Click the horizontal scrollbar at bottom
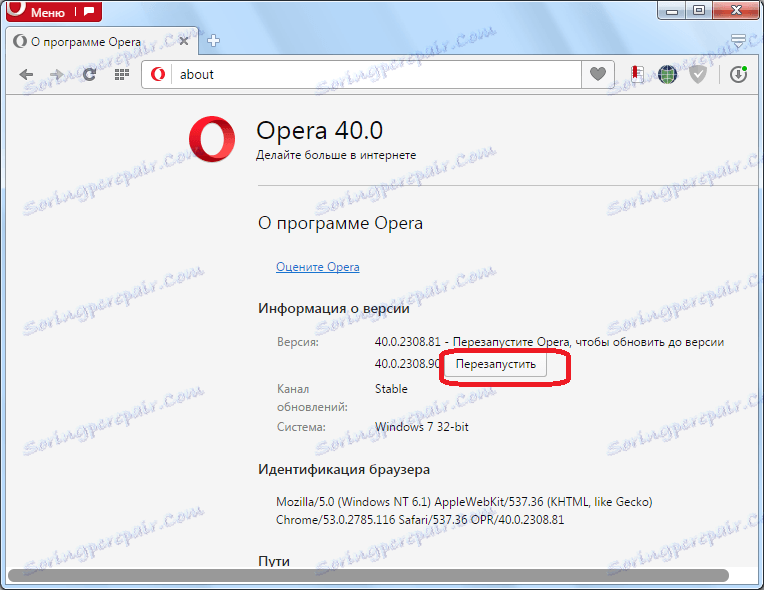The height and width of the screenshot is (590, 764). [368, 575]
